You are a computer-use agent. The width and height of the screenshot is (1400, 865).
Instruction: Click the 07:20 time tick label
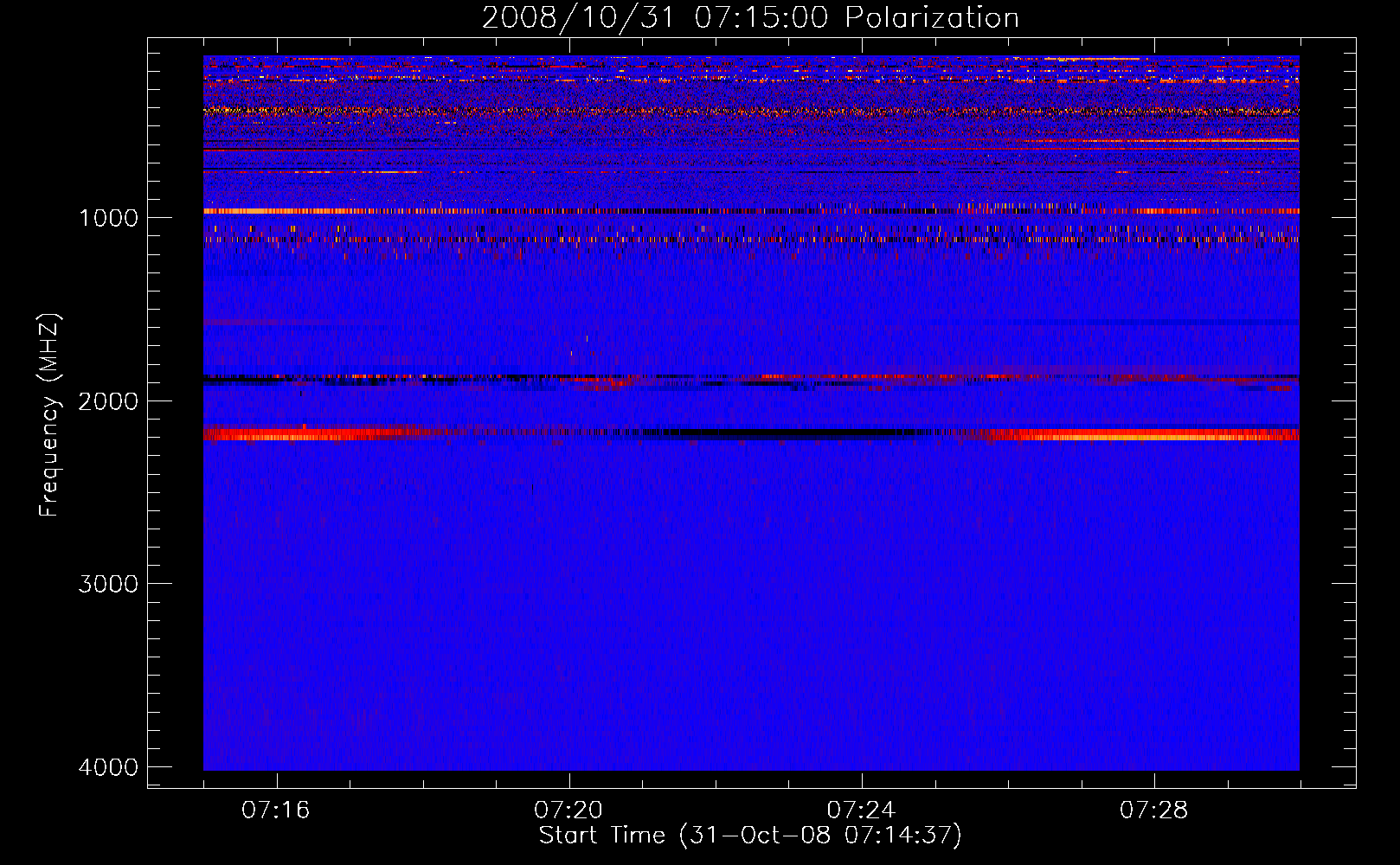coord(568,810)
